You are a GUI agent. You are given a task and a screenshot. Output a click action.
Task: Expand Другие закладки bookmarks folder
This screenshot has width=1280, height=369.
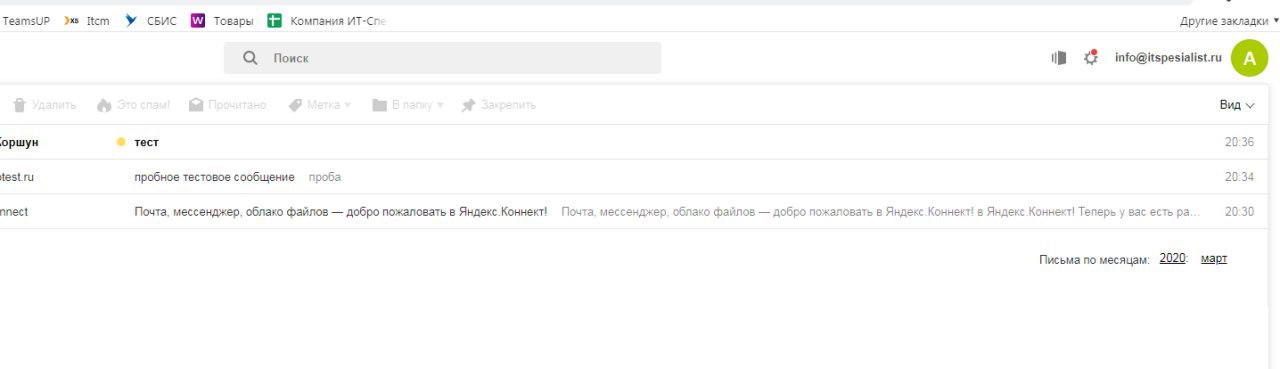(x=1229, y=21)
